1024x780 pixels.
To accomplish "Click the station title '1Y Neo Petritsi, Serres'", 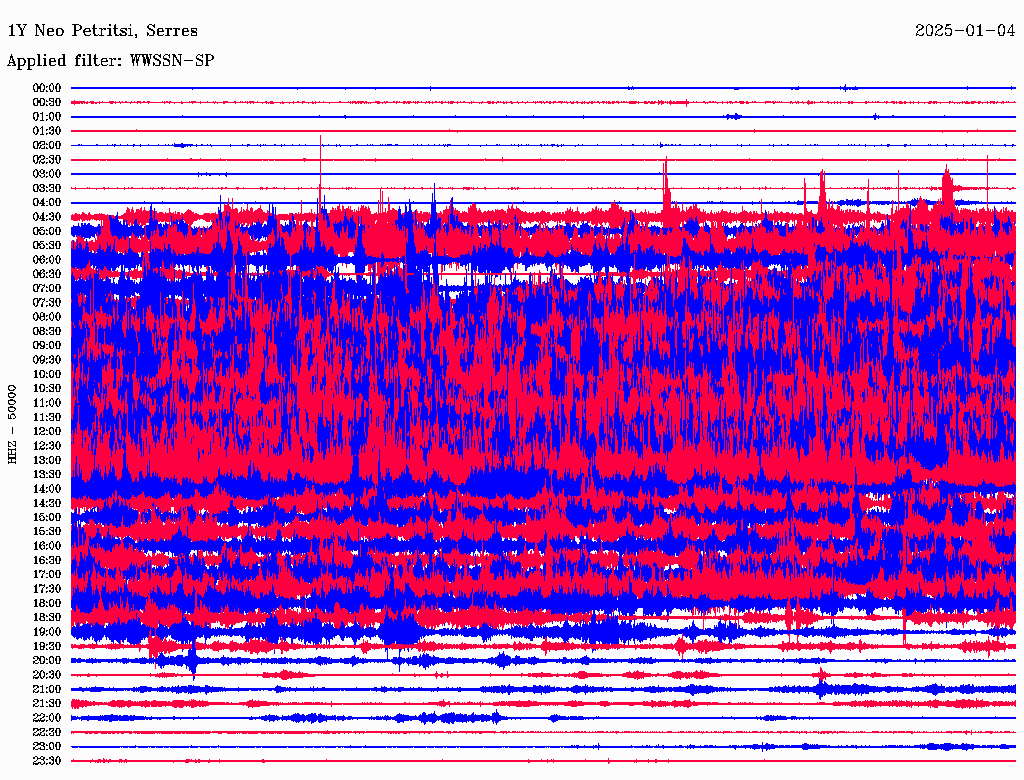I will 102,31.
